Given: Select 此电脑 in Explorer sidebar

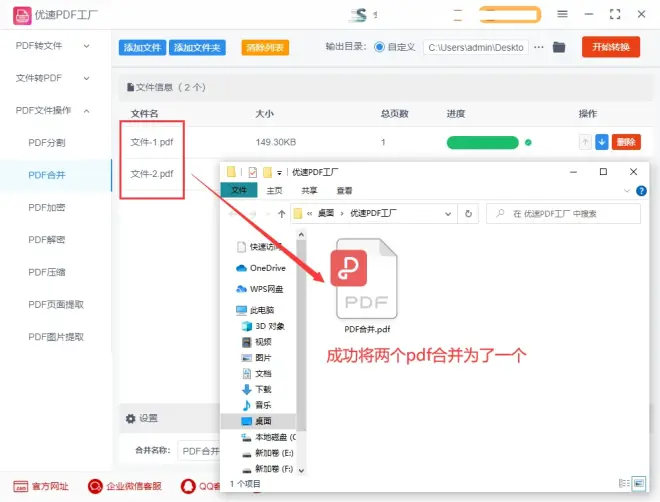Looking at the screenshot, I should tap(255, 310).
